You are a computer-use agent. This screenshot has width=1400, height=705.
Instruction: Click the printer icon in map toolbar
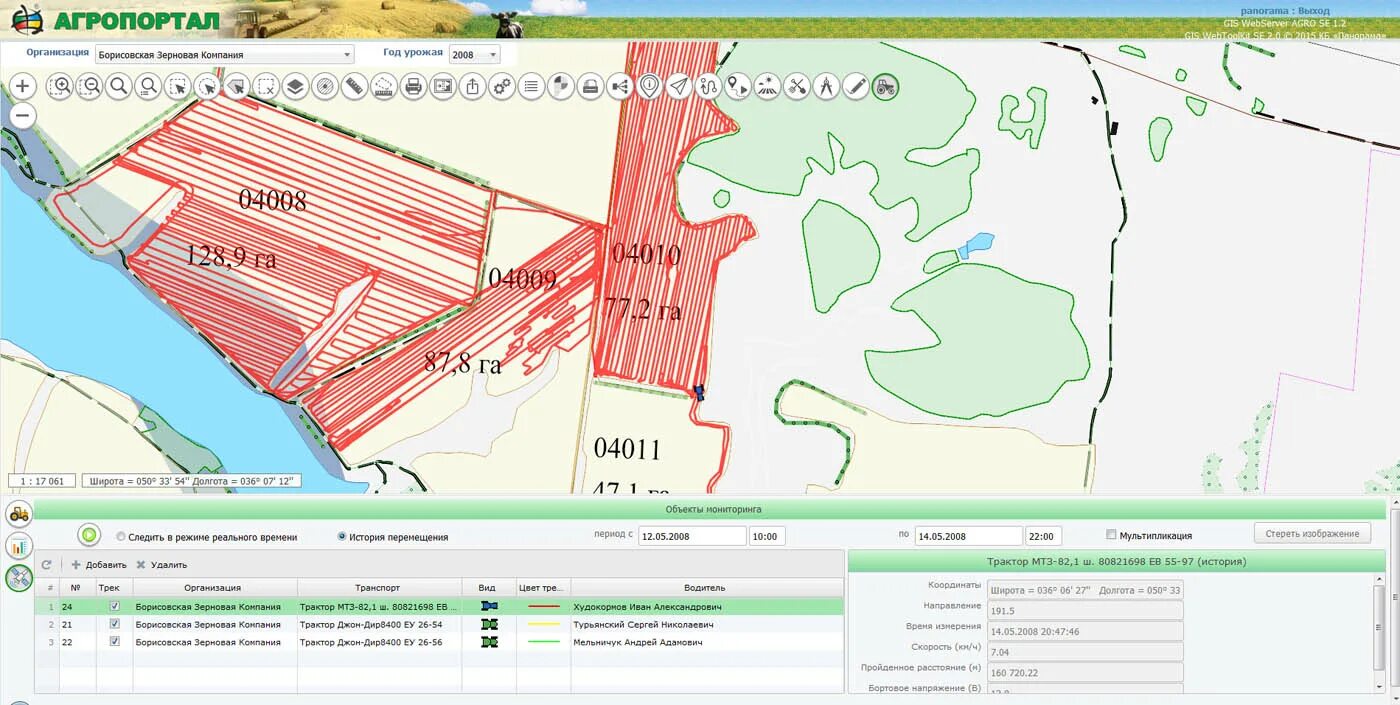413,86
